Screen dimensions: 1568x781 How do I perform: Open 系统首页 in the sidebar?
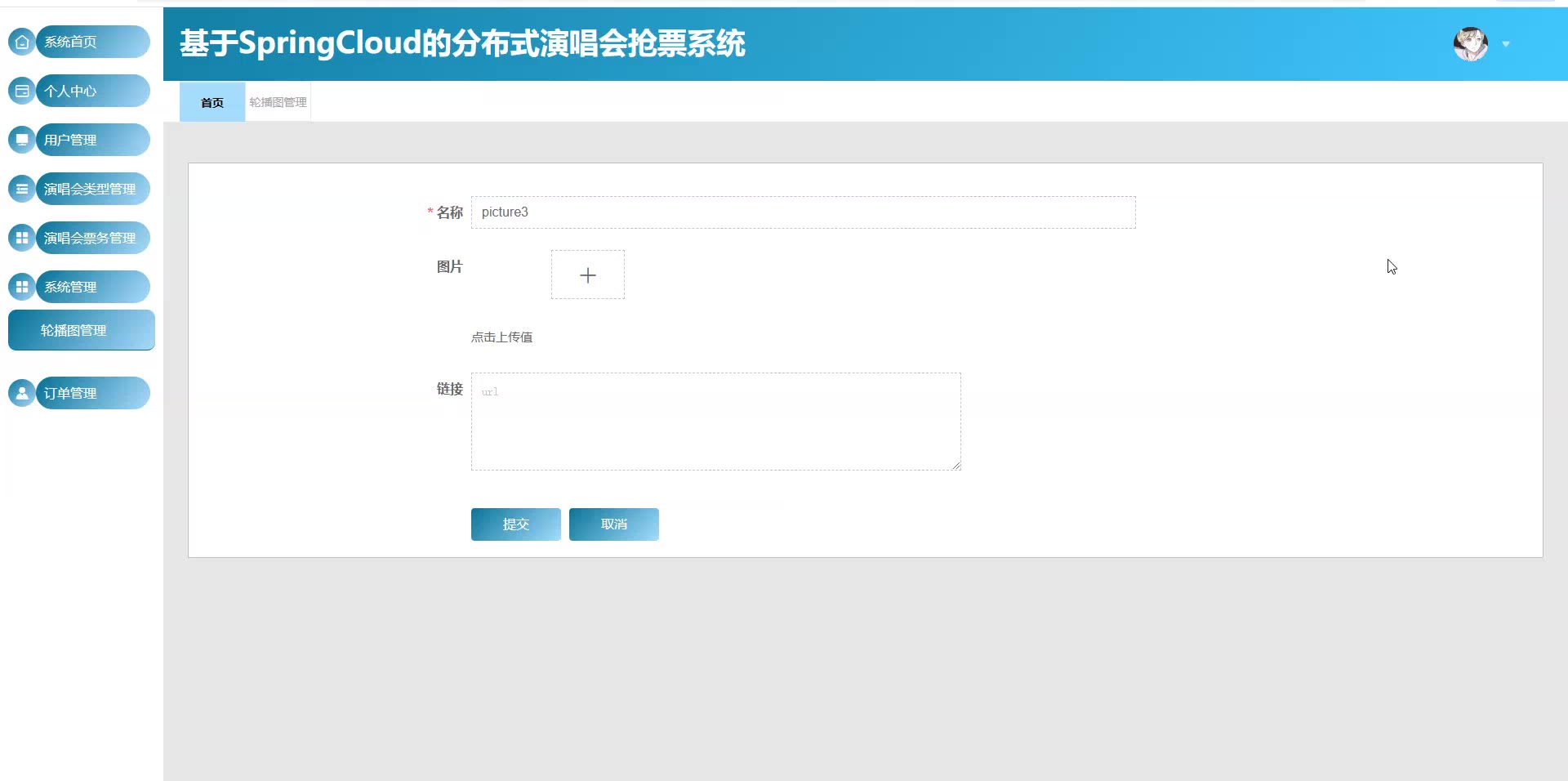92,42
